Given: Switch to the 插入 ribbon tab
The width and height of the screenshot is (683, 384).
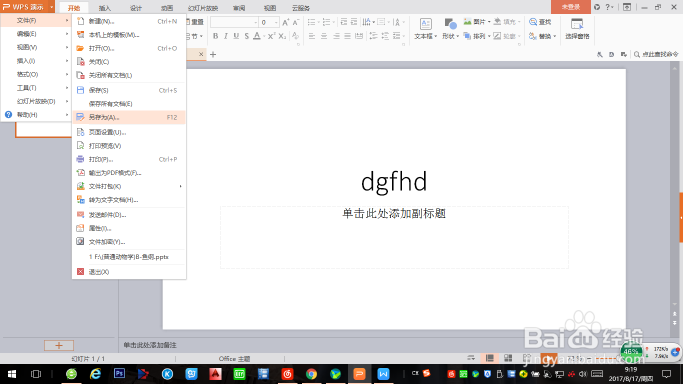Looking at the screenshot, I should (105, 8).
